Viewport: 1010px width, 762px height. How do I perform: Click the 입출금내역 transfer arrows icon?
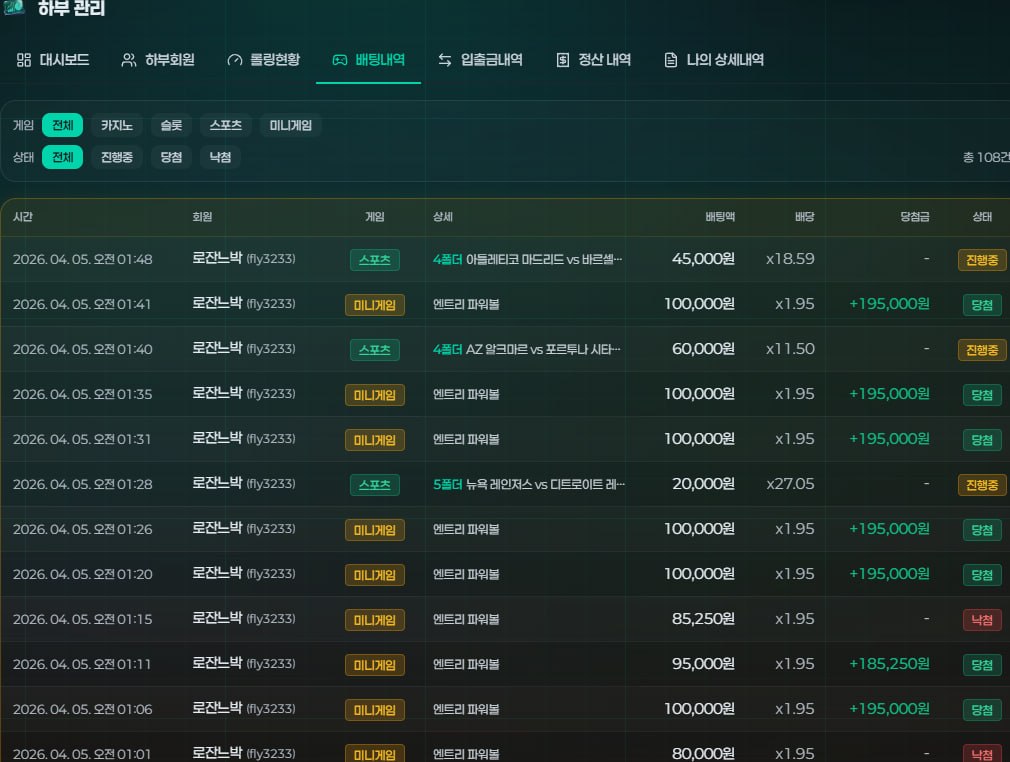tap(445, 60)
